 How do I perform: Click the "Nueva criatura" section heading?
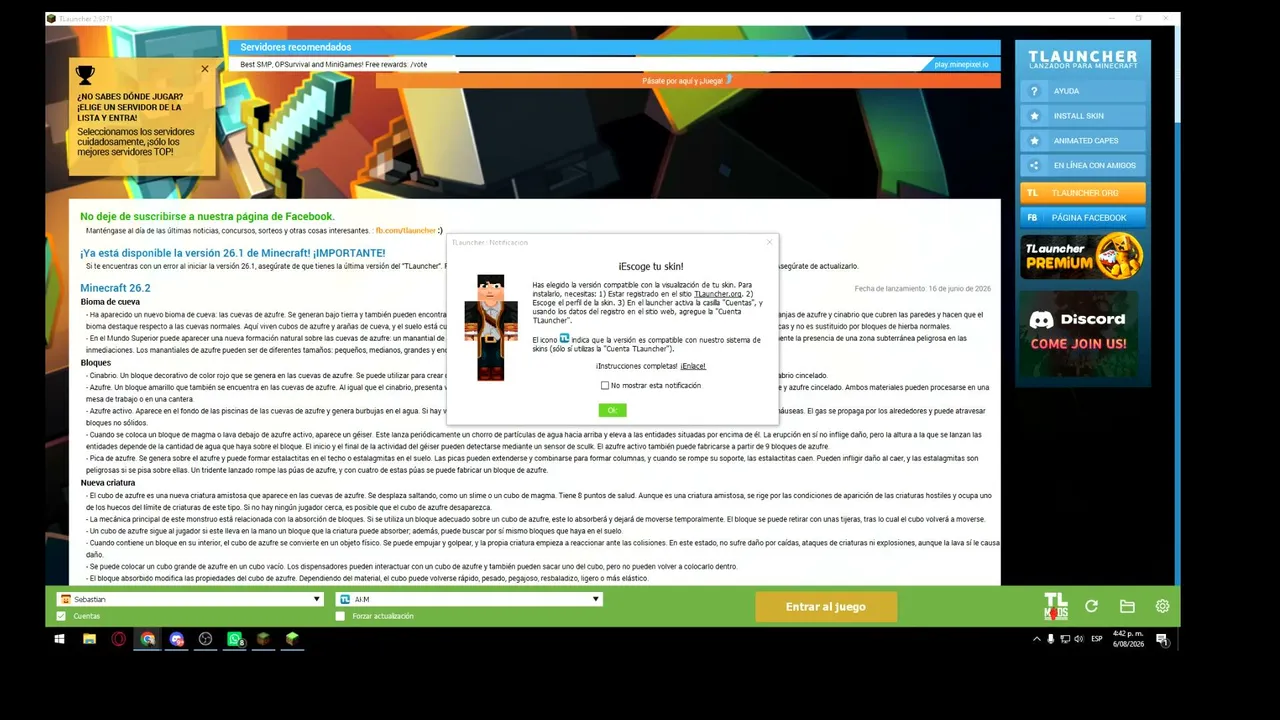tap(110, 483)
